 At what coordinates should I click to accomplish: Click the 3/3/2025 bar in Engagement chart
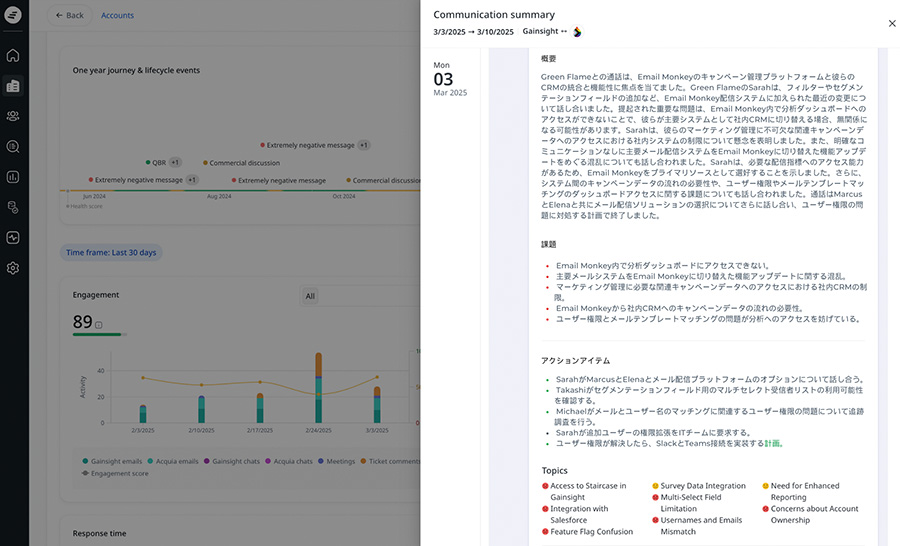click(x=377, y=405)
